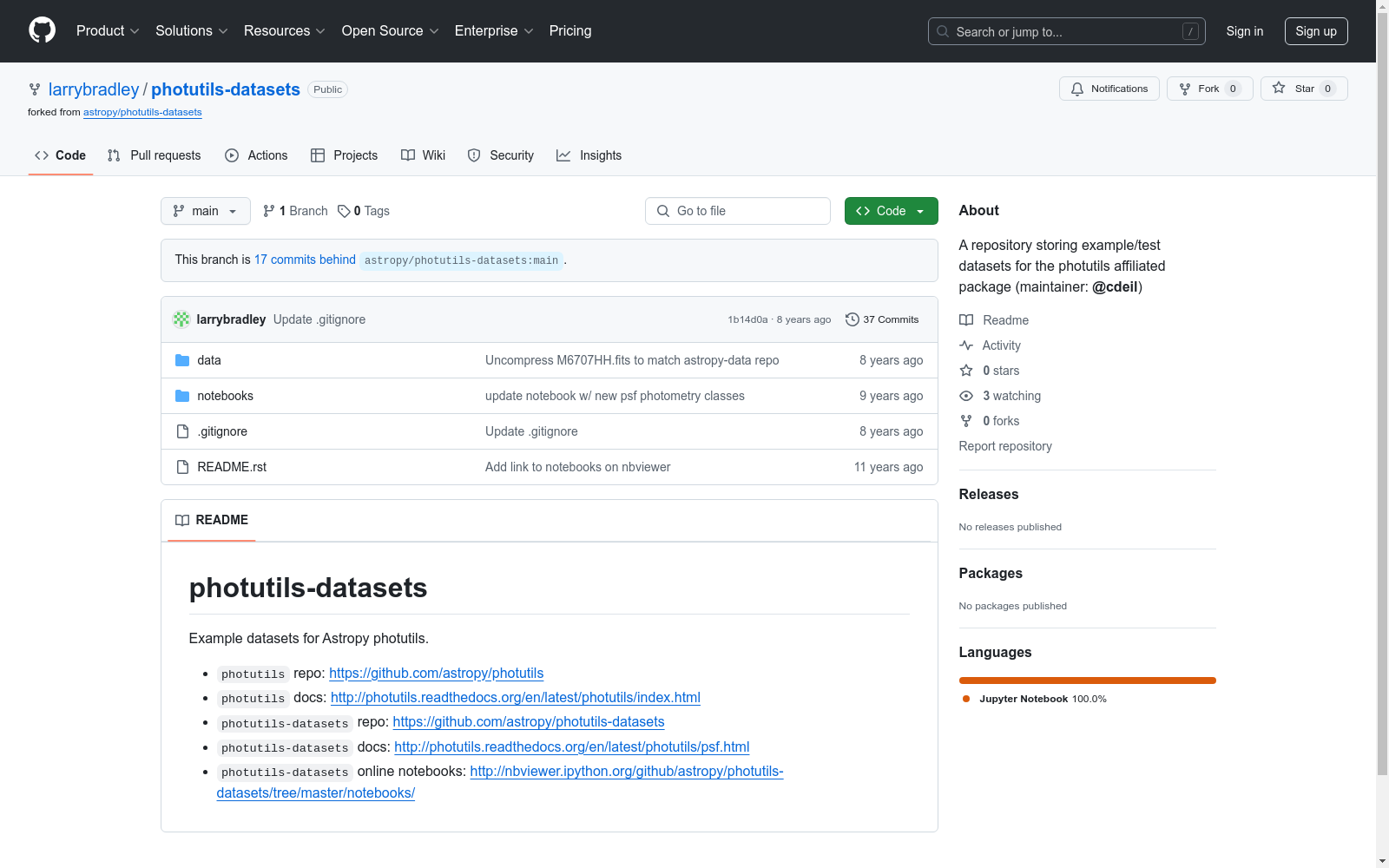Click the Languages orange progress bar
This screenshot has width=1389, height=868.
[1088, 681]
